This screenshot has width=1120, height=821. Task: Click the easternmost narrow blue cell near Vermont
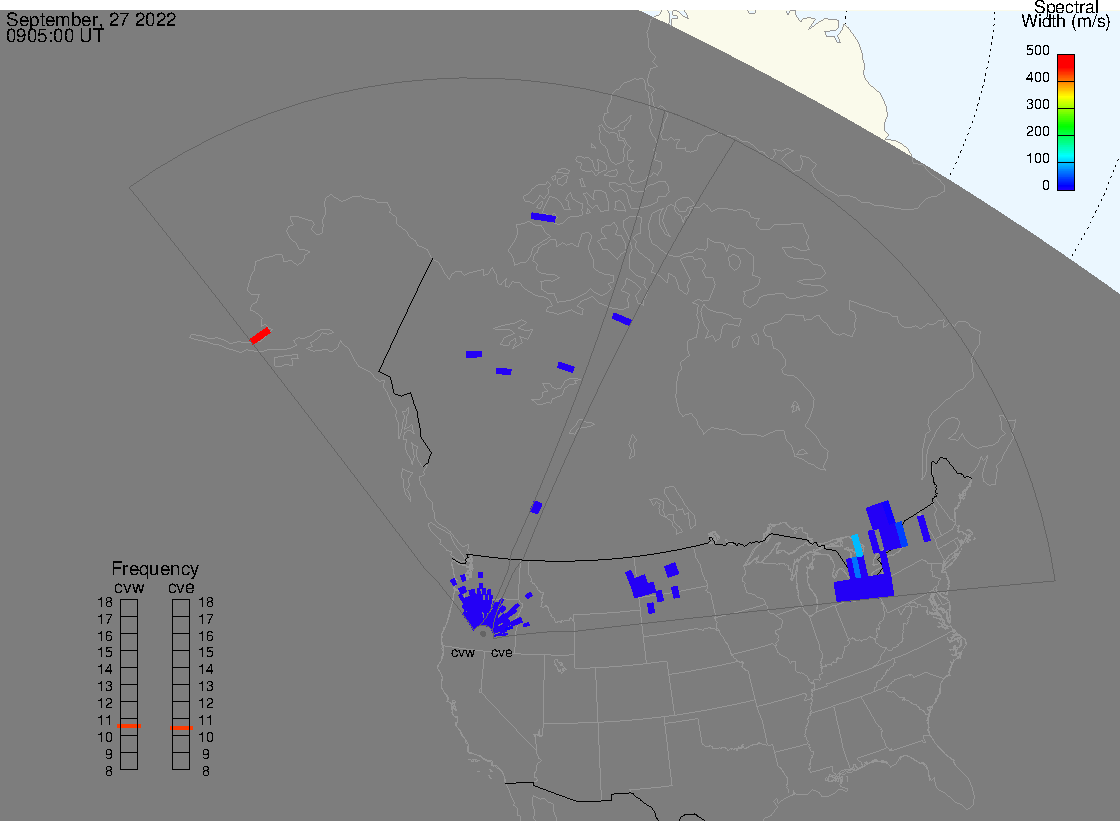(924, 528)
